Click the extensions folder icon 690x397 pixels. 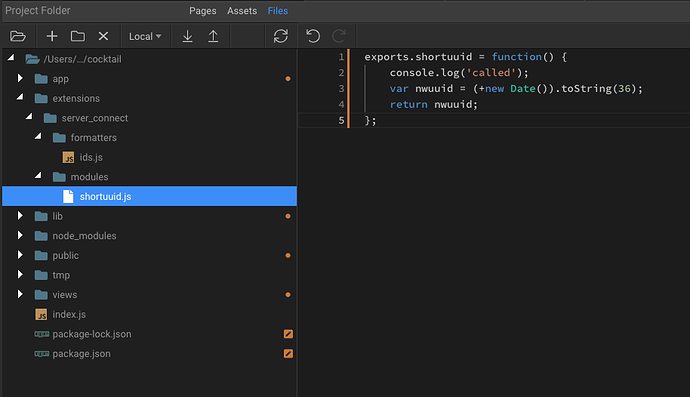41,98
